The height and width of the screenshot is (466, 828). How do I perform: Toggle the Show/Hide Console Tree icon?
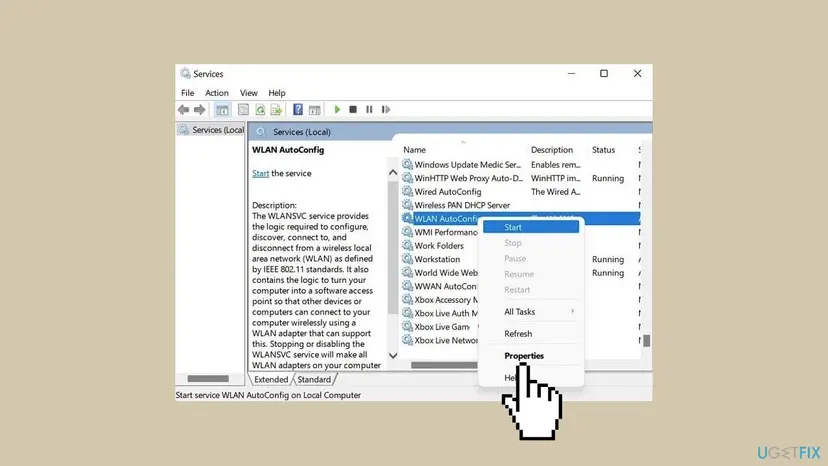click(x=222, y=109)
